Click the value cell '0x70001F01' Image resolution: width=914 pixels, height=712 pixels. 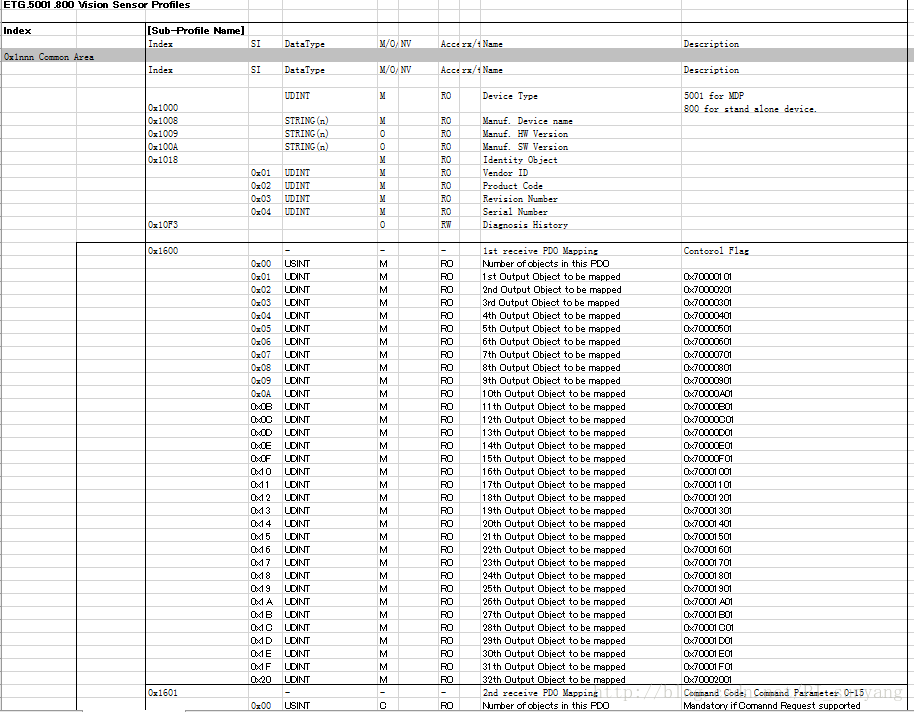click(x=708, y=667)
